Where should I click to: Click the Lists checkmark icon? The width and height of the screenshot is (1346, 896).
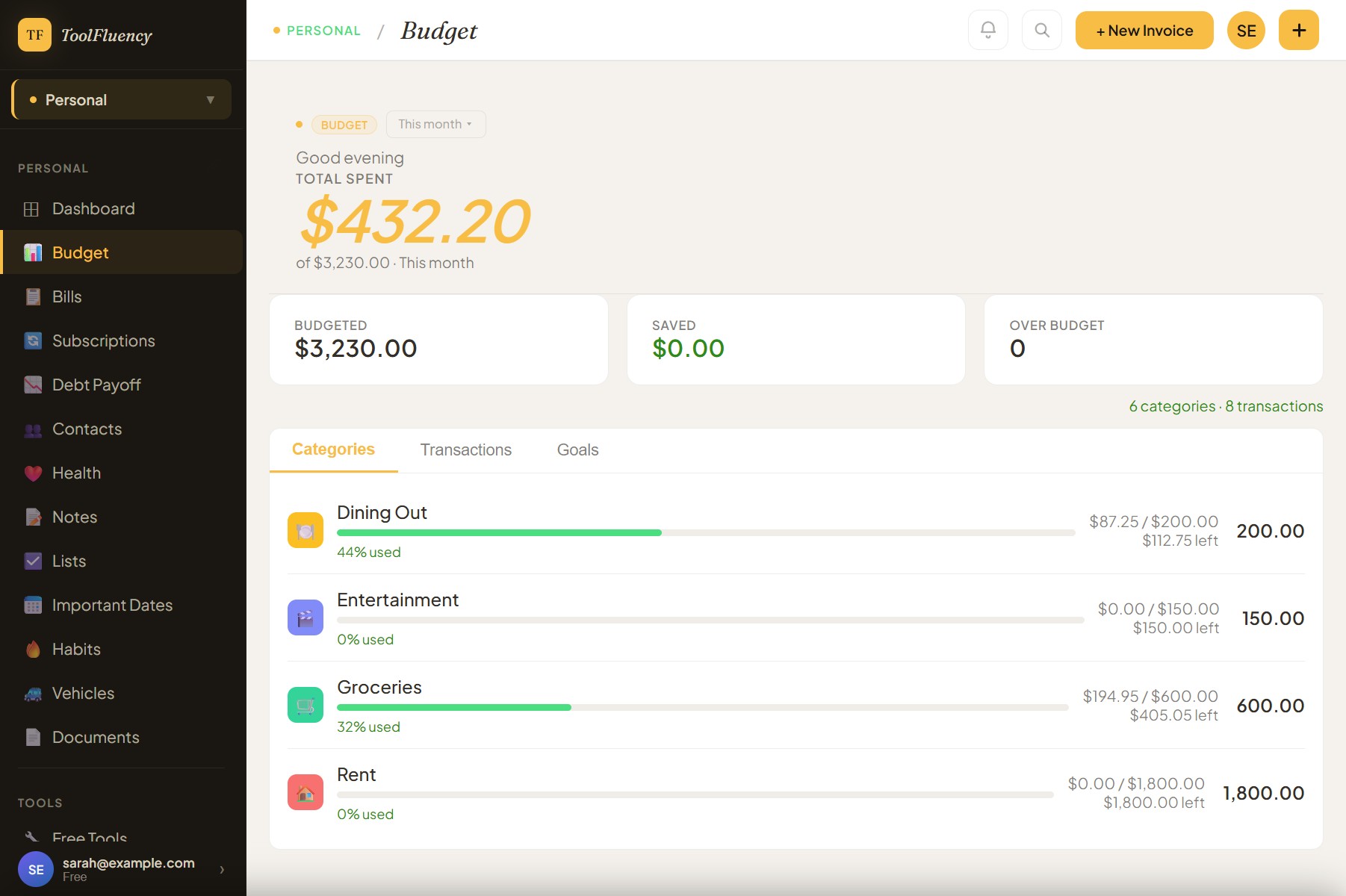click(x=33, y=561)
